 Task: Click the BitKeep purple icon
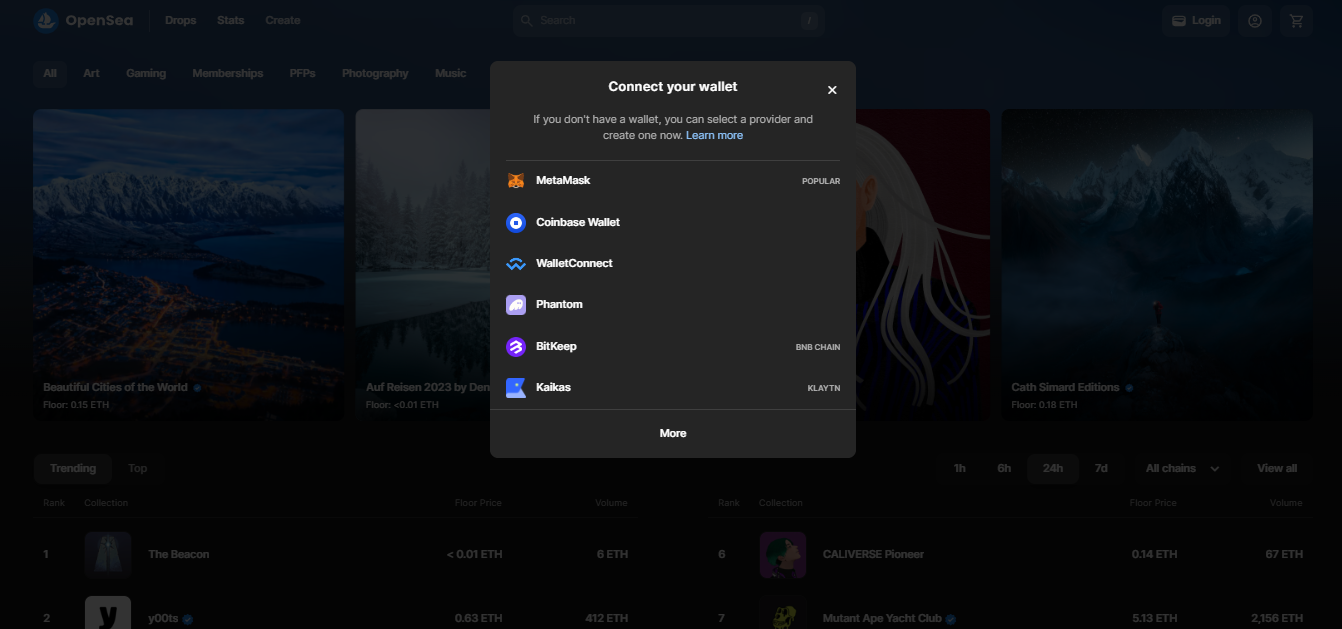516,346
